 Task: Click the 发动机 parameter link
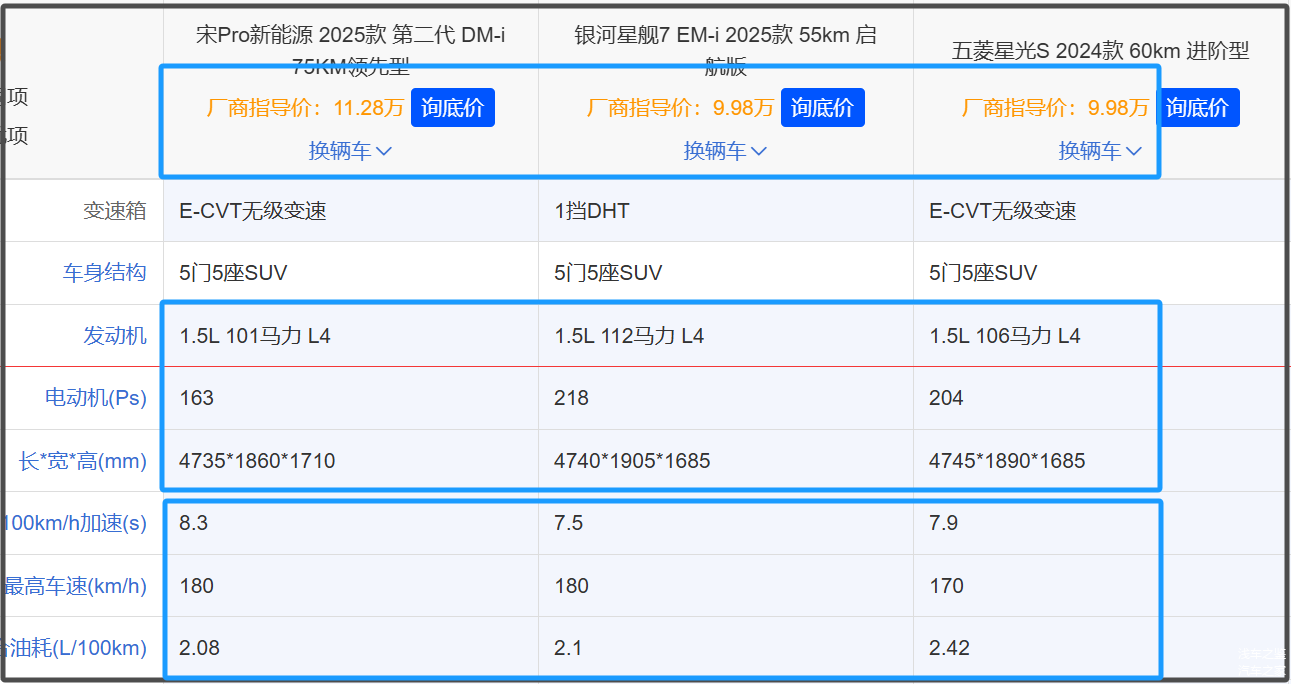point(114,336)
